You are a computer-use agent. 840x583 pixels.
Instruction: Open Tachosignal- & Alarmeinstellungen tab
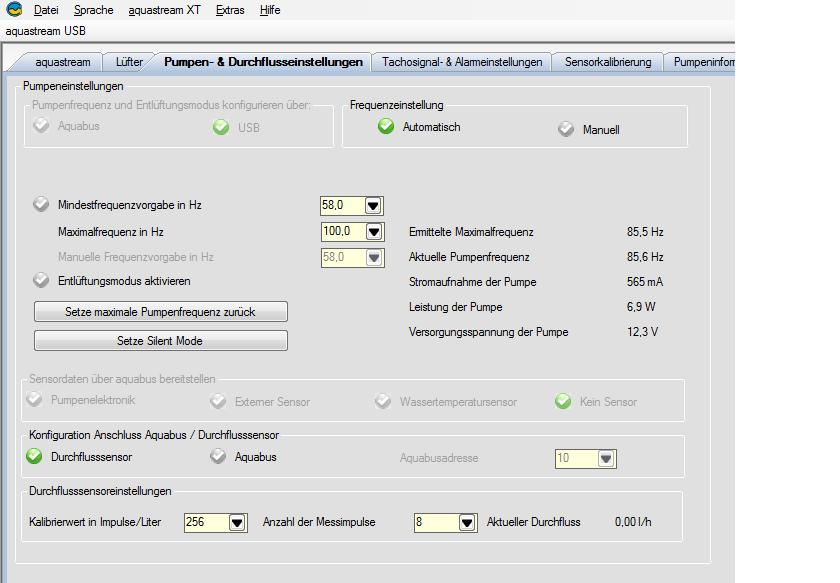462,62
